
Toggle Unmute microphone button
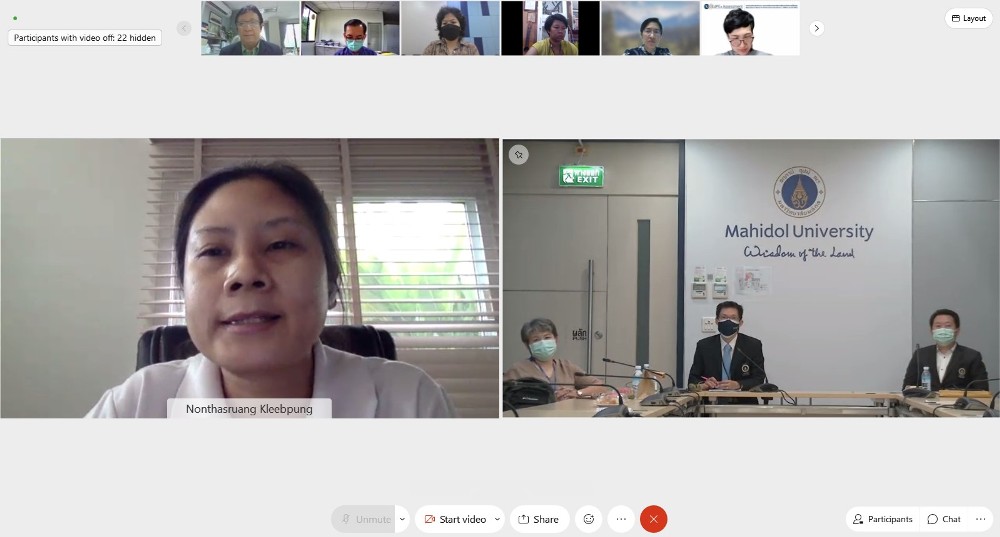(x=364, y=519)
